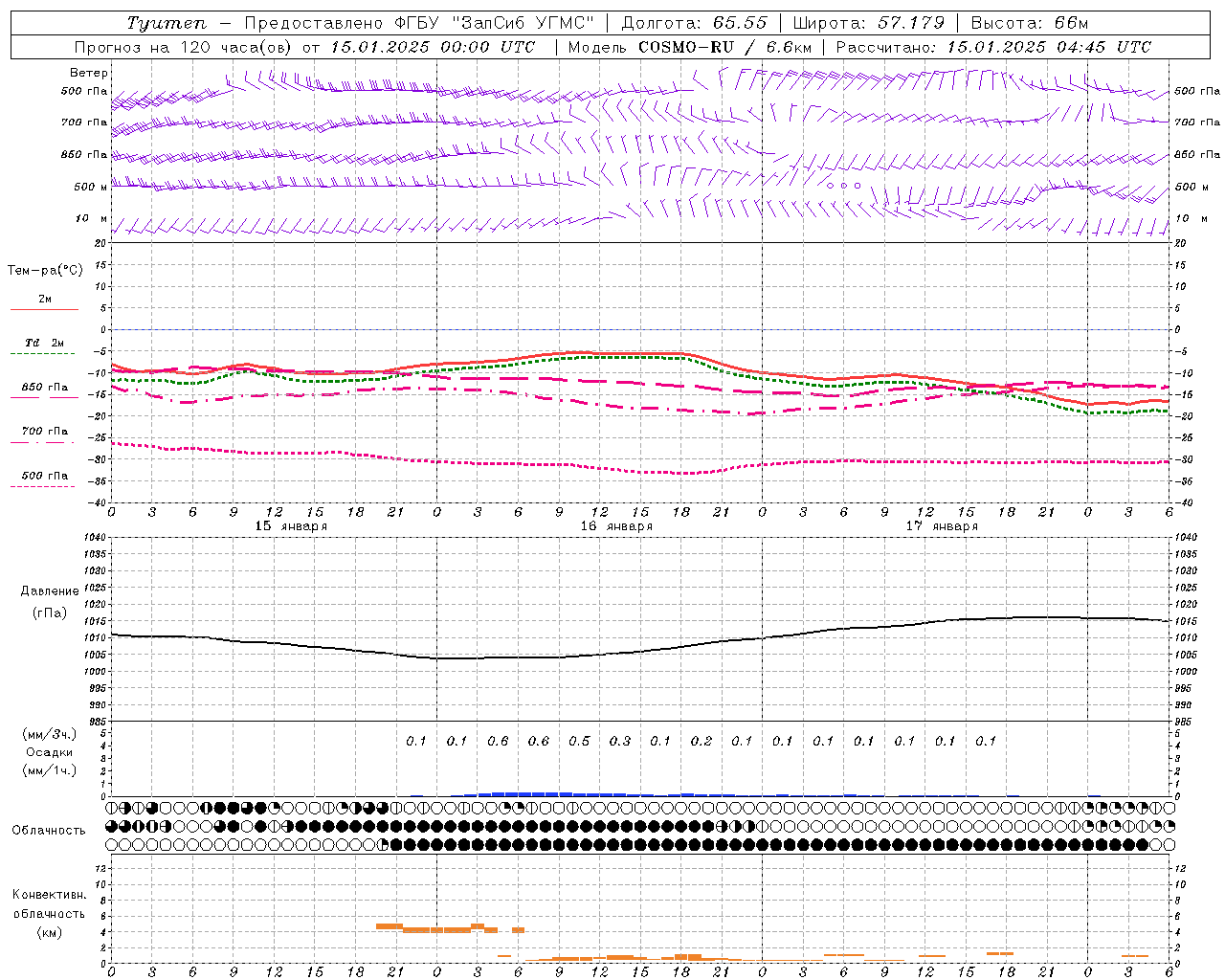Screen dimensions: 1225x980
Task: Select the provider text ФГБУ "ЗапСиб УГМС"
Action: [494, 23]
